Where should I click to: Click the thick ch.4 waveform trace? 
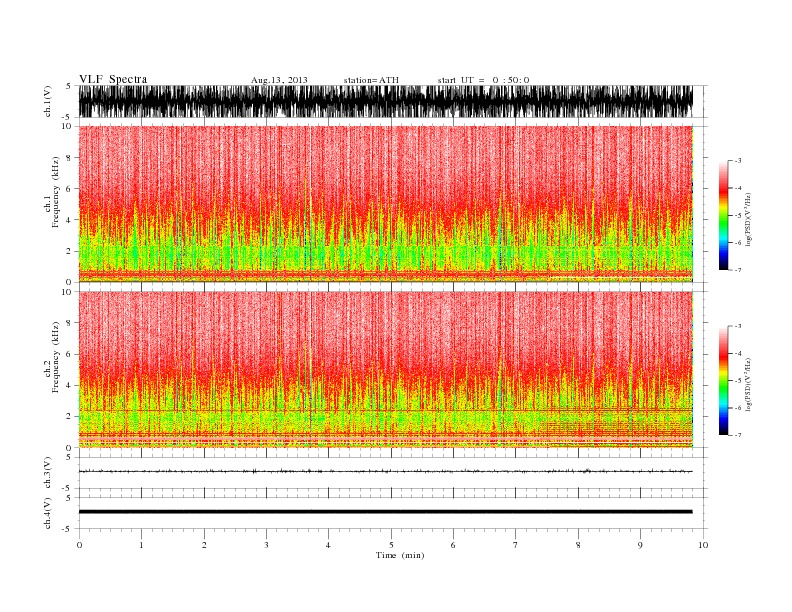point(385,512)
